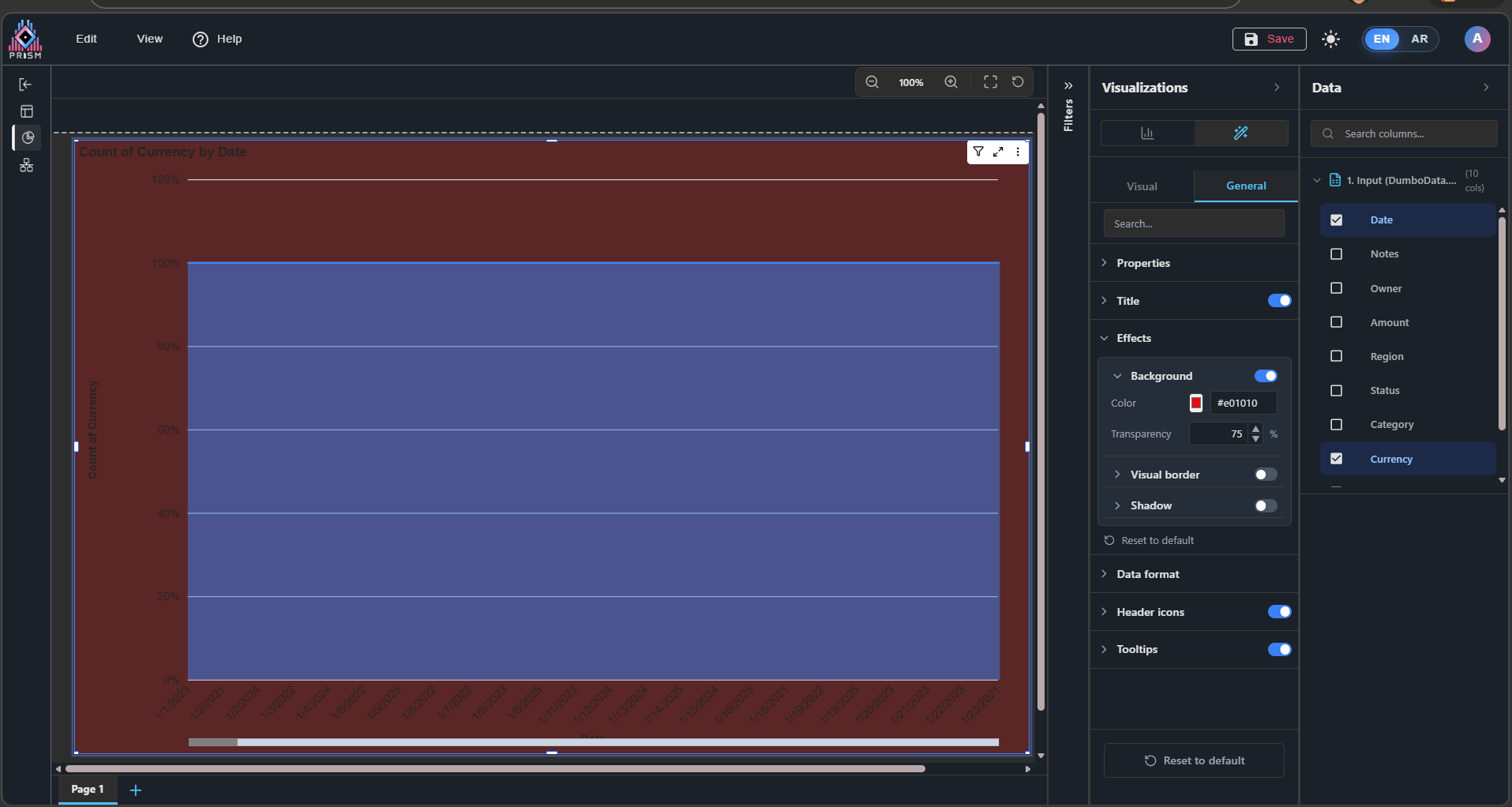Click the reset zoom refresh icon
The width and height of the screenshot is (1512, 807).
pyautogui.click(x=1018, y=82)
